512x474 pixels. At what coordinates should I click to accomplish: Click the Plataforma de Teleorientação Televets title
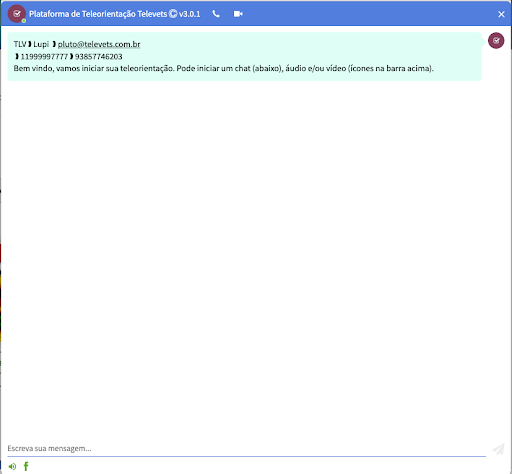(x=98, y=14)
